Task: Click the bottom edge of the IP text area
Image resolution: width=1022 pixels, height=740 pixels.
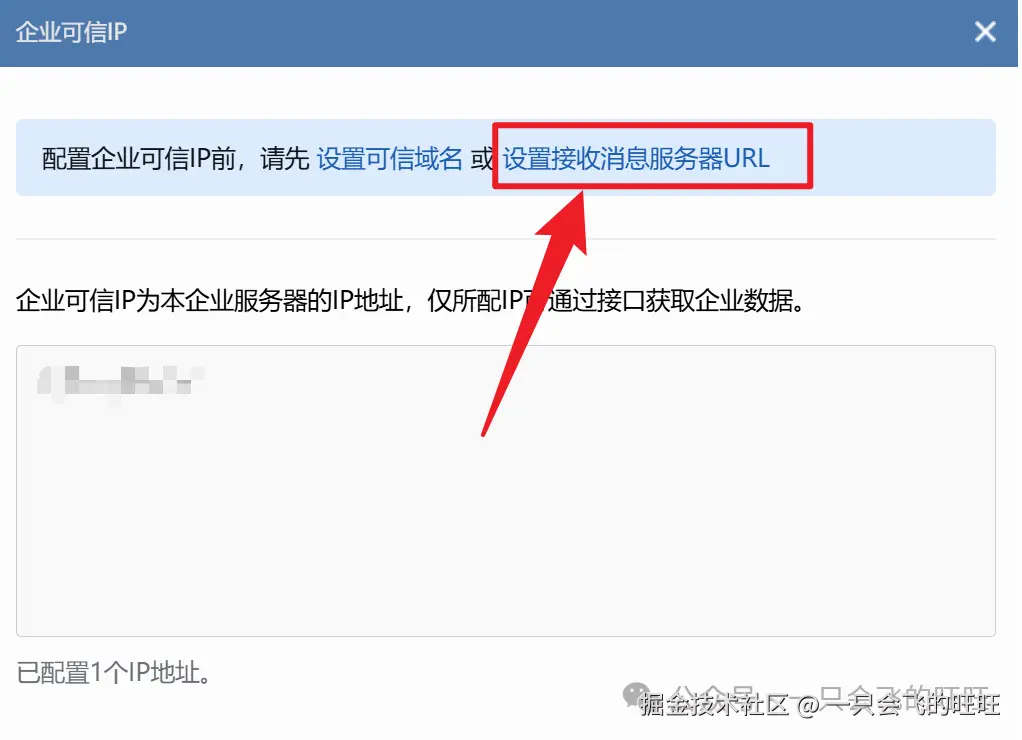Action: click(x=506, y=636)
